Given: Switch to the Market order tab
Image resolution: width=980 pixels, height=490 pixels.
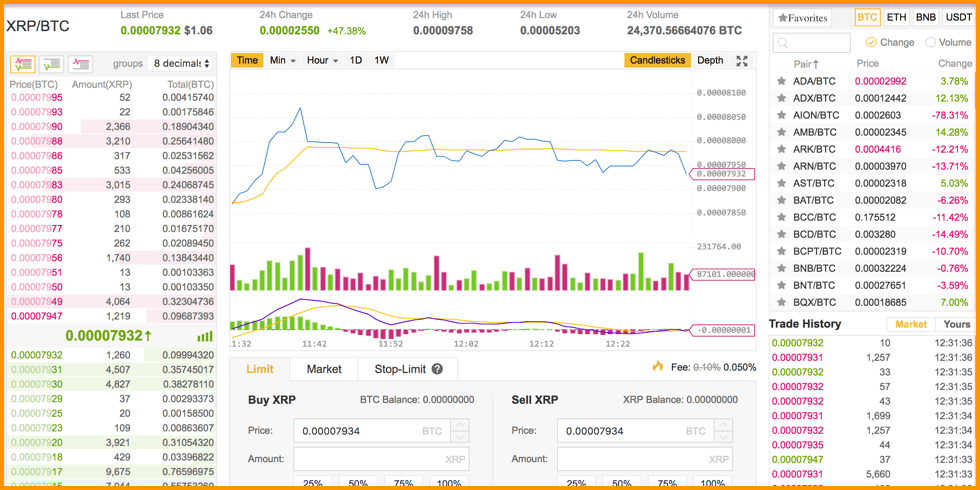Looking at the screenshot, I should click(324, 369).
